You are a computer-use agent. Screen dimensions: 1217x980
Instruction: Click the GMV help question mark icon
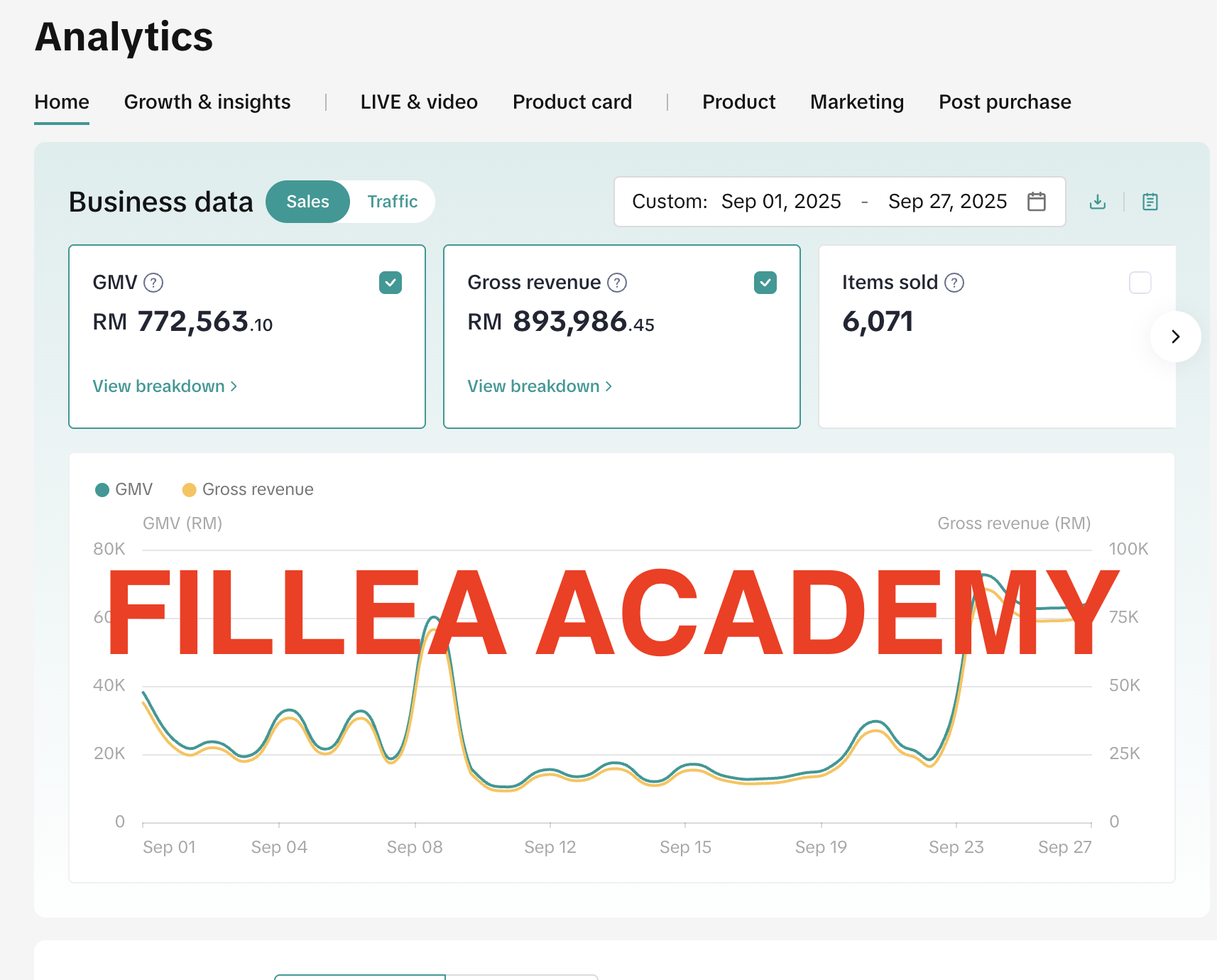153,283
